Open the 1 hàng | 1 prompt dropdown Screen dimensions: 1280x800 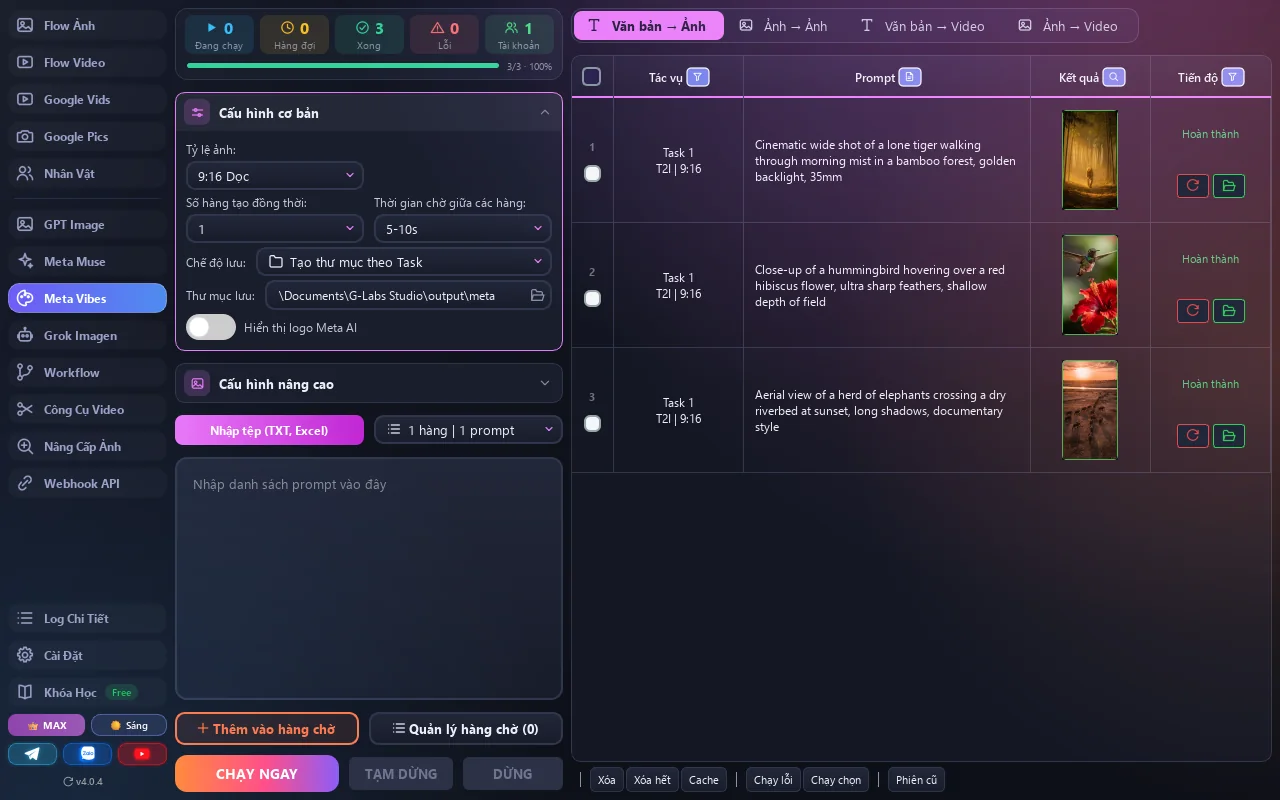point(468,430)
